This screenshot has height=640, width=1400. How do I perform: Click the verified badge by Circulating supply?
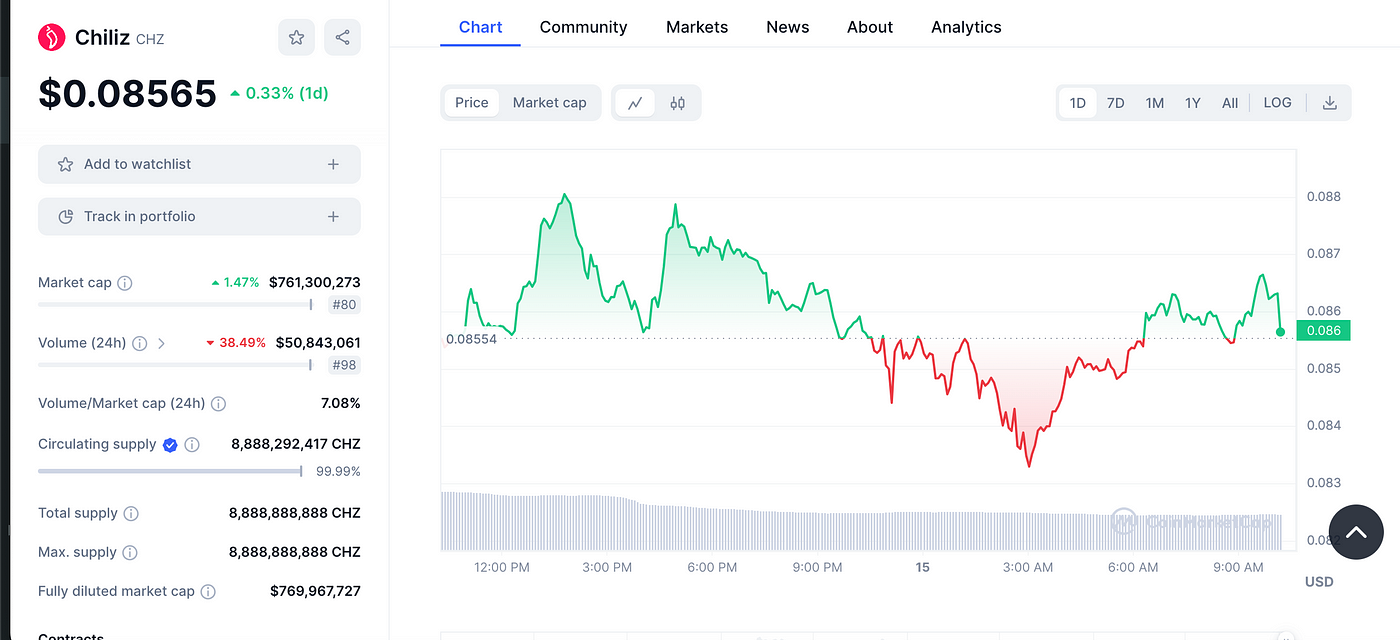coord(170,445)
